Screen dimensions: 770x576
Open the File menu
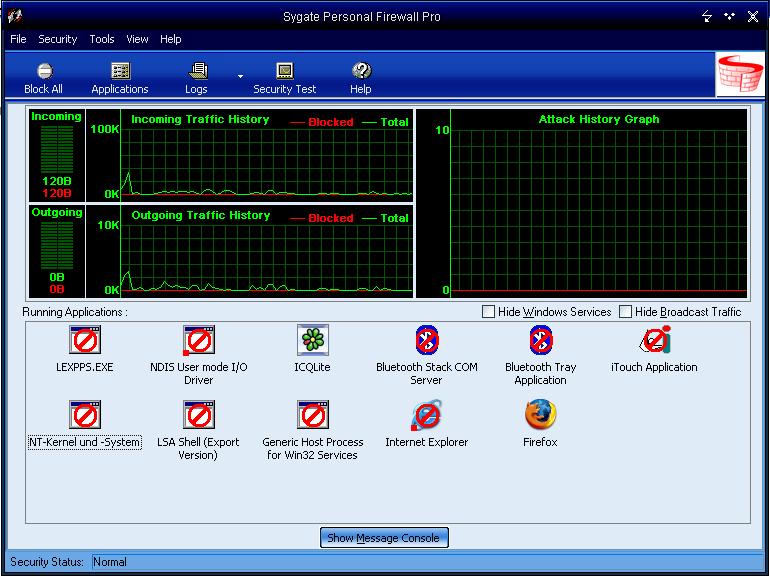click(18, 39)
